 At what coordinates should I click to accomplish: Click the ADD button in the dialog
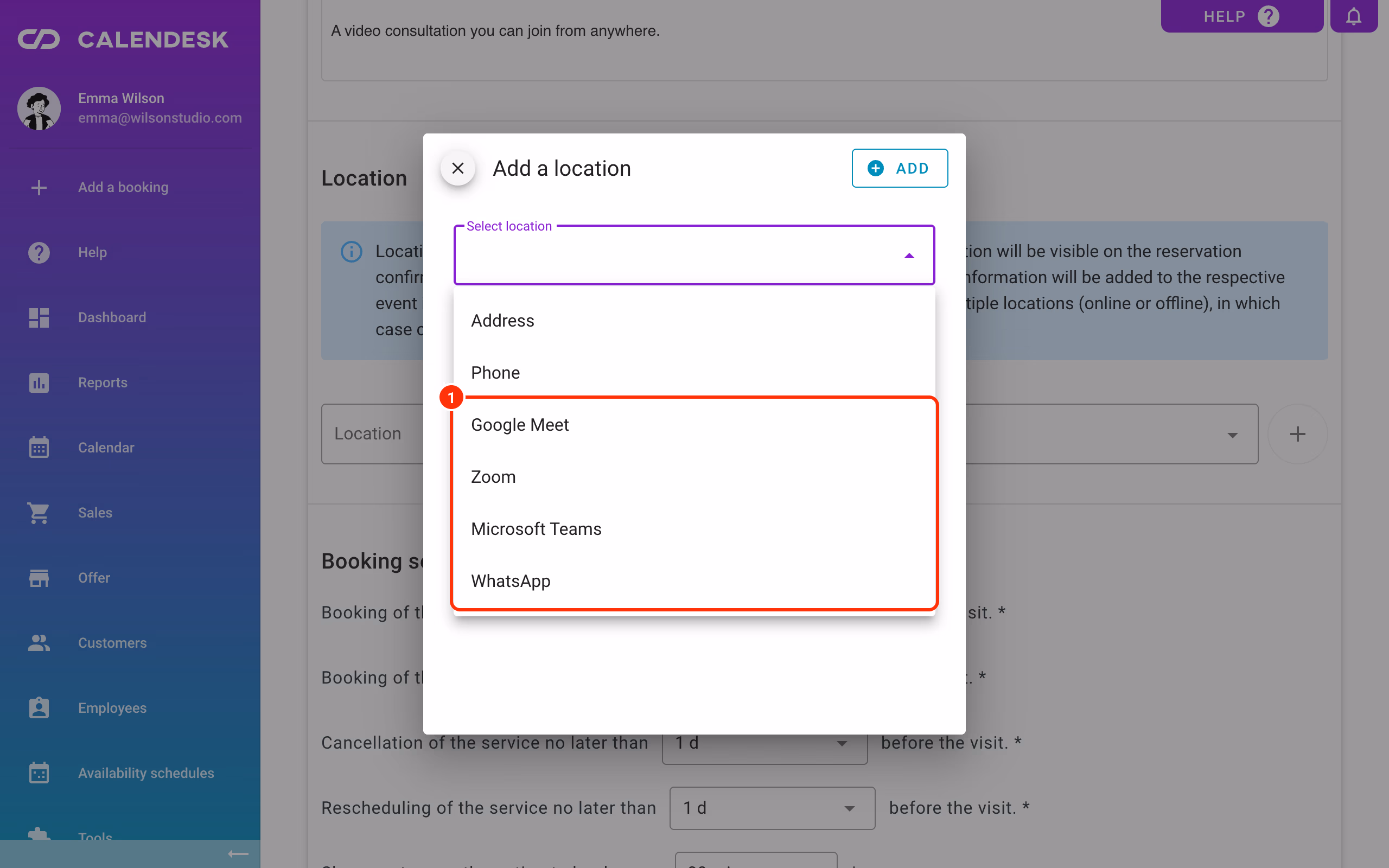(900, 168)
